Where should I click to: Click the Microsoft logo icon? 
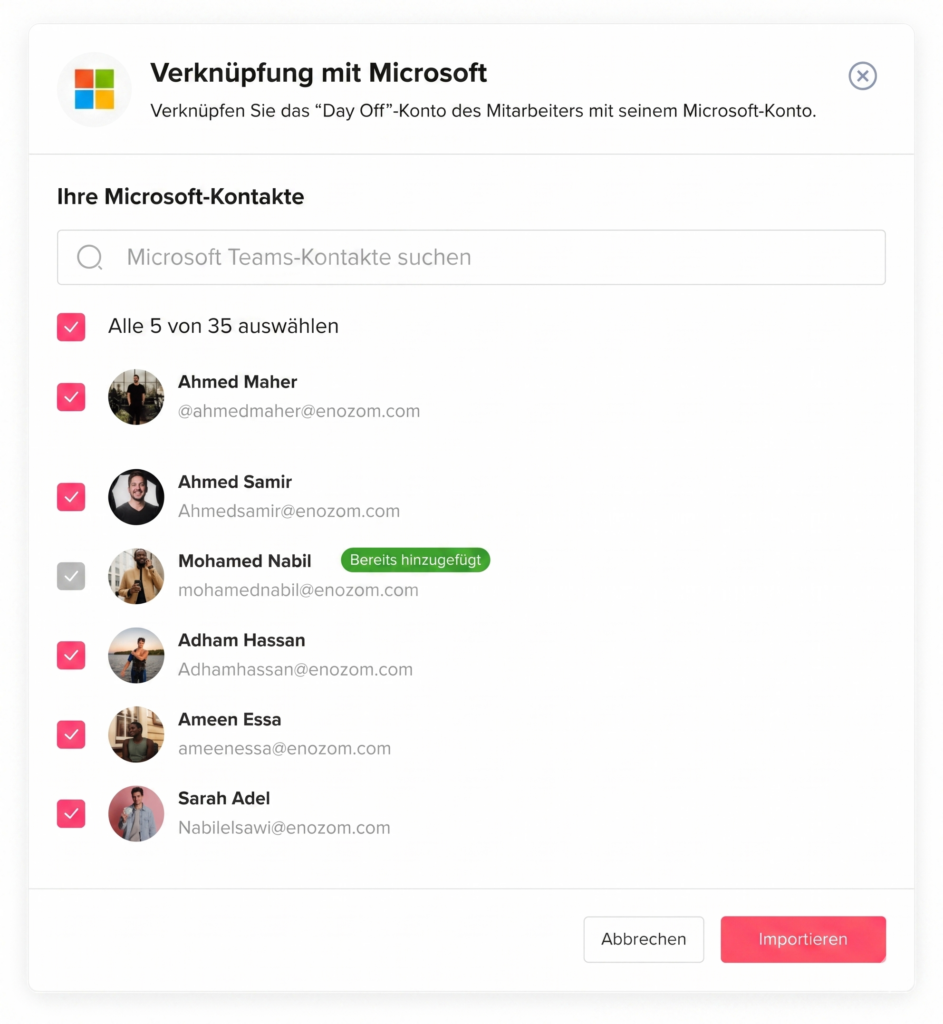[94, 90]
